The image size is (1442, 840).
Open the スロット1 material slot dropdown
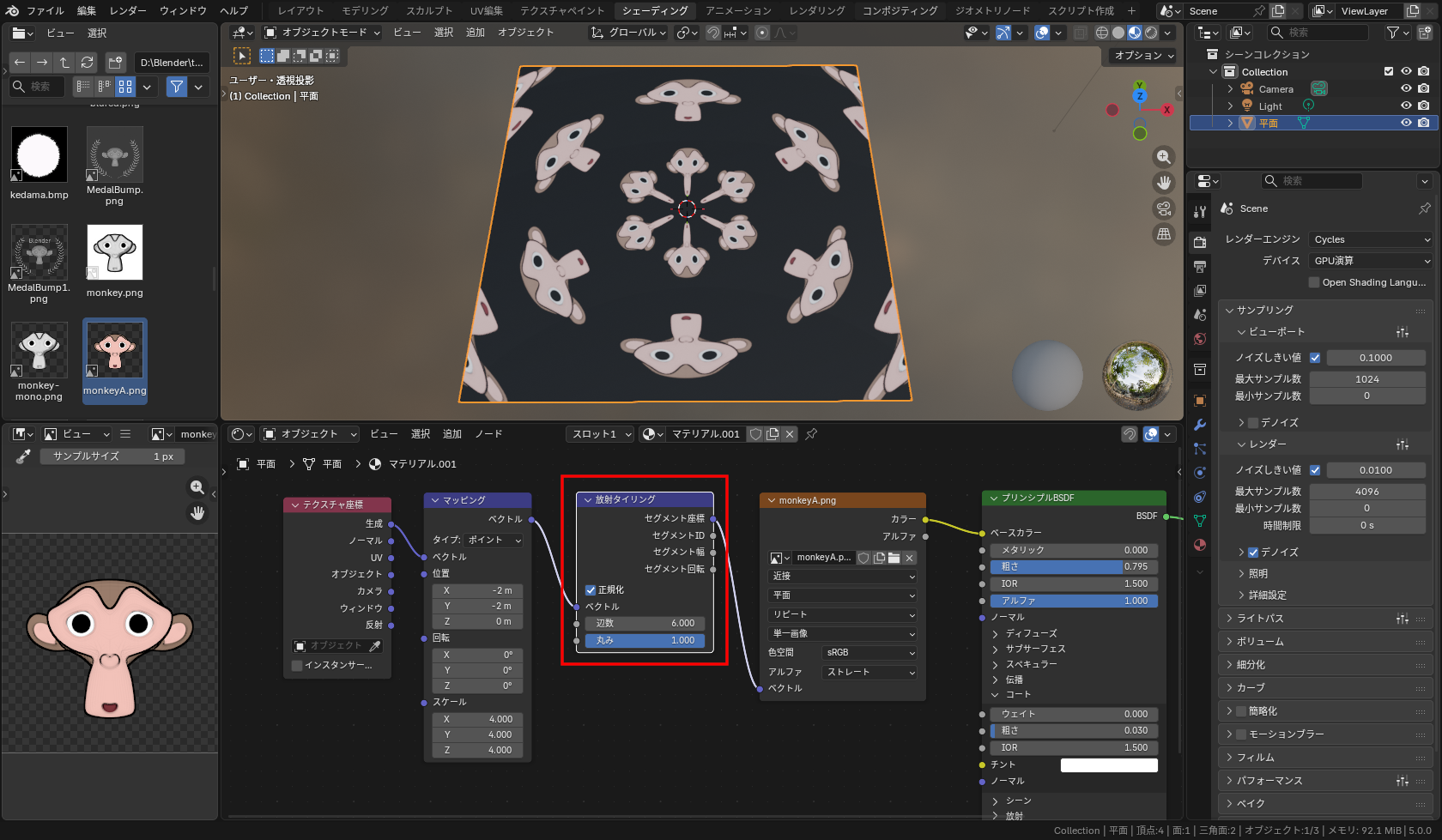pyautogui.click(x=601, y=434)
